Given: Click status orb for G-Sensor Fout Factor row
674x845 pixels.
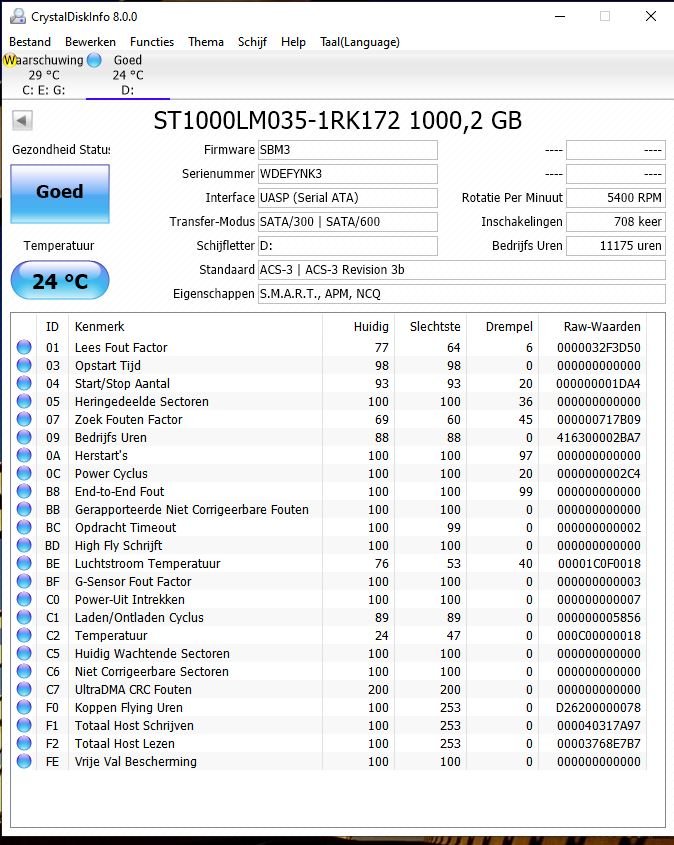Looking at the screenshot, I should tap(24, 581).
